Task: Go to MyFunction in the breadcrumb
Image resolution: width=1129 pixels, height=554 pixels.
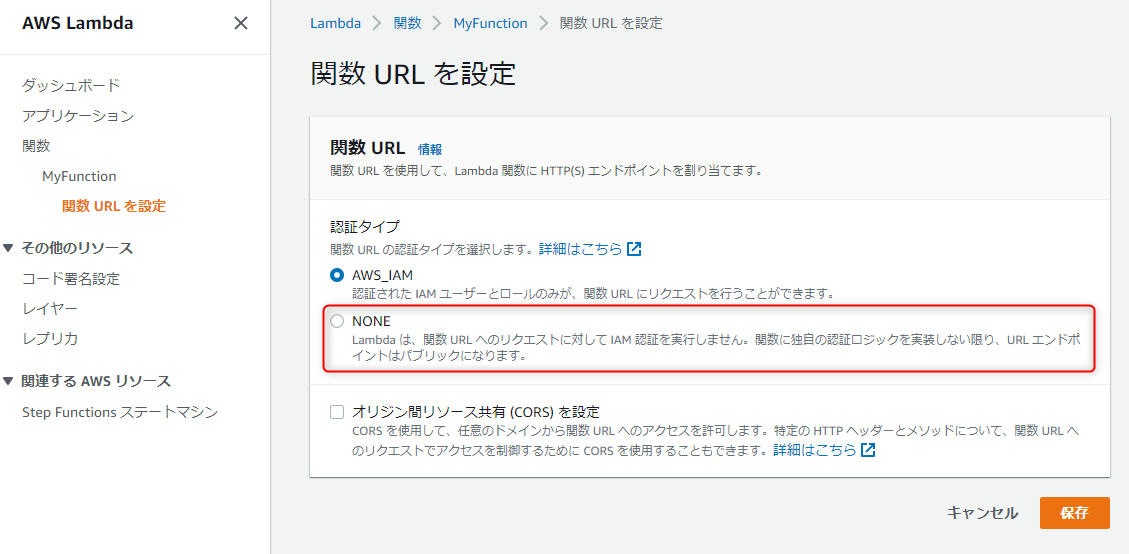Action: click(490, 23)
